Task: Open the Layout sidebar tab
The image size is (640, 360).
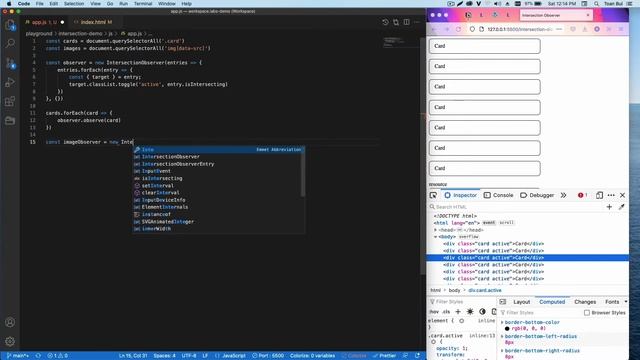Action: tap(522, 302)
